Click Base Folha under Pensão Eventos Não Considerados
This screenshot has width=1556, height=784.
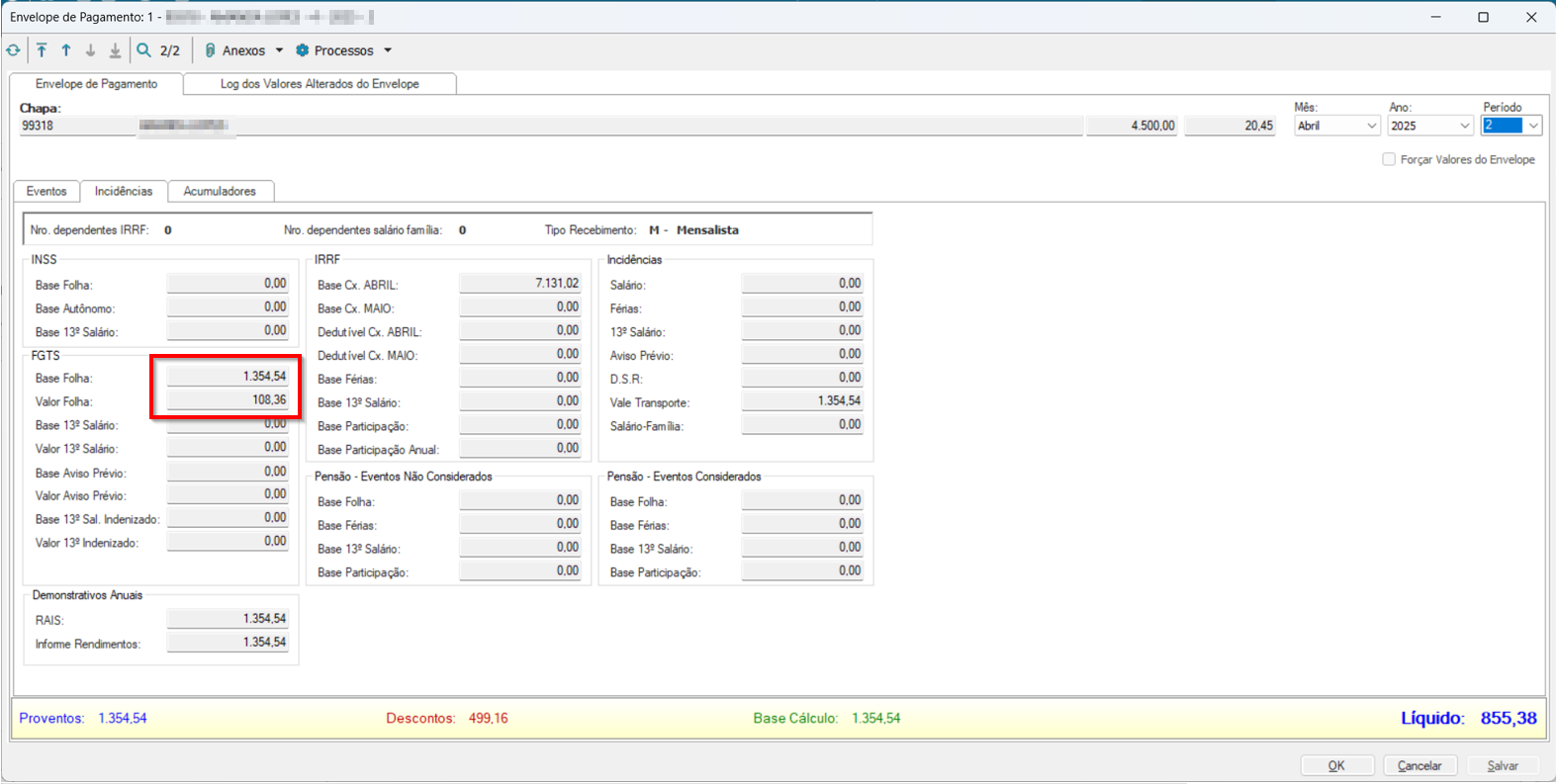[x=519, y=500]
